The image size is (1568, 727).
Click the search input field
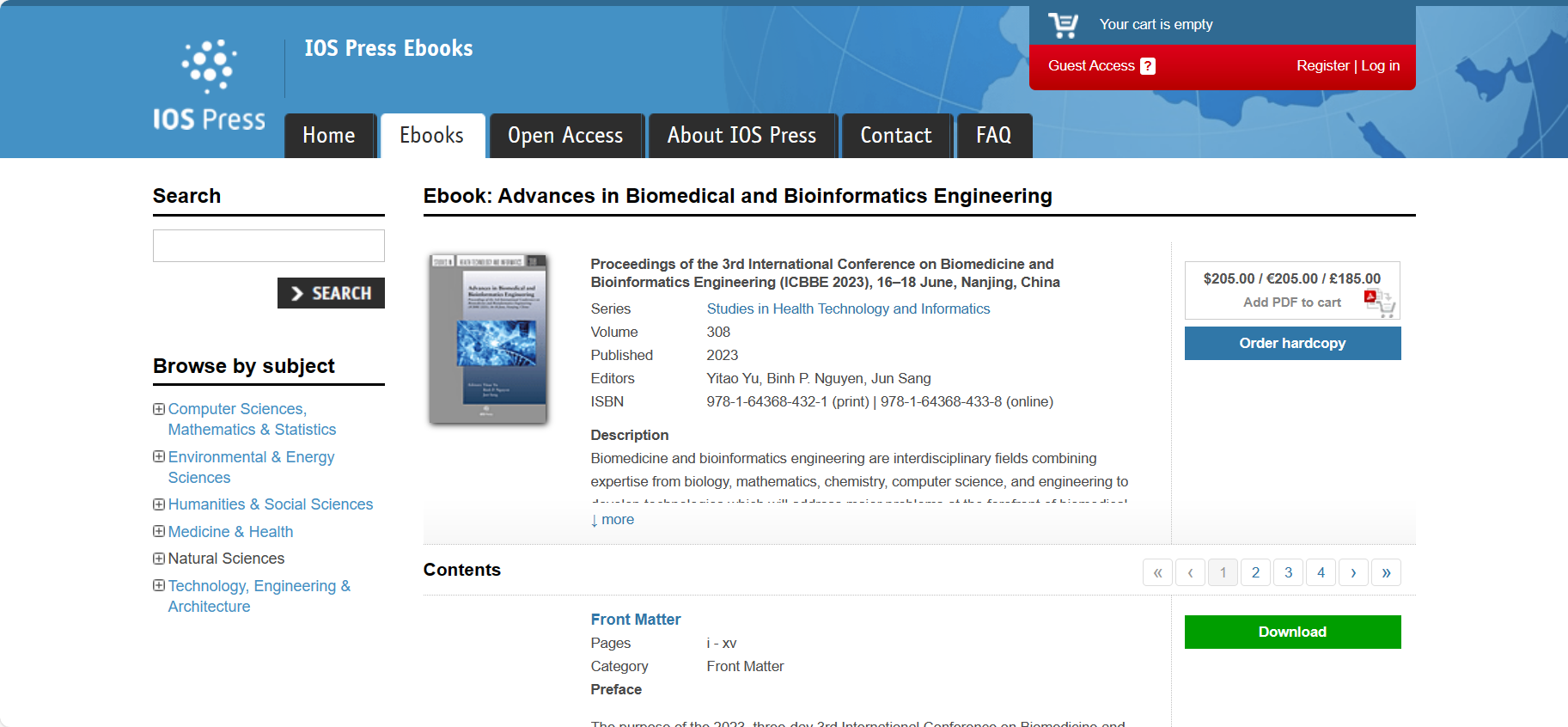[269, 246]
